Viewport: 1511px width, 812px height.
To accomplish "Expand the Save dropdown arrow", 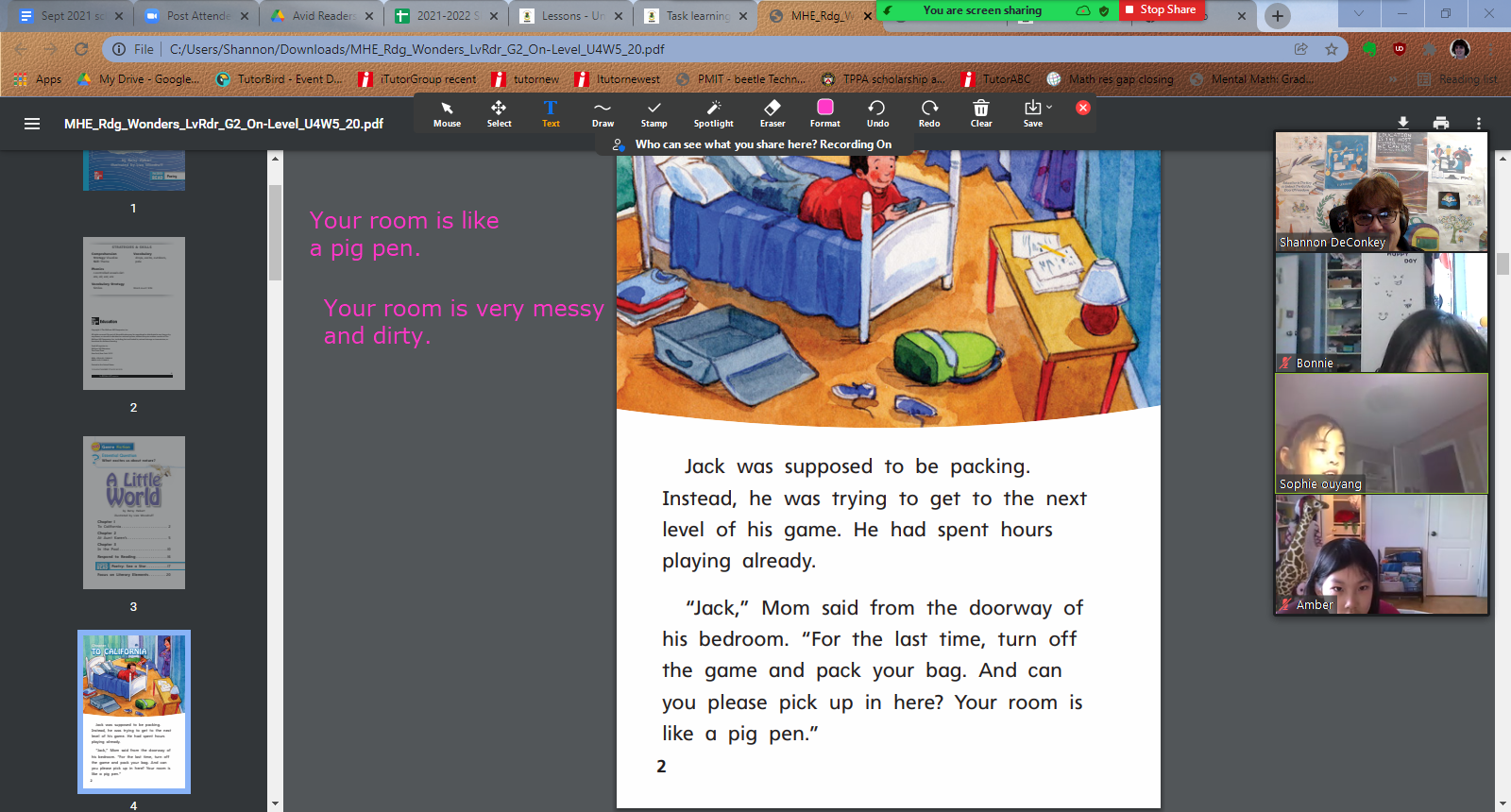I will (1049, 107).
